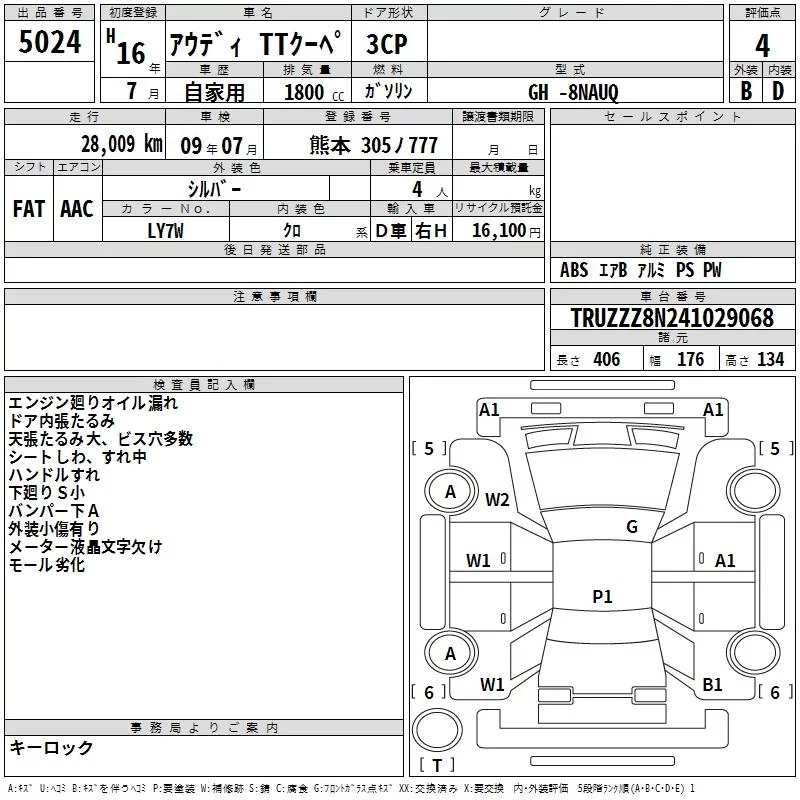800x800 pixels.
Task: Select the unmarked rear-right wheel circle
Action: point(754,653)
